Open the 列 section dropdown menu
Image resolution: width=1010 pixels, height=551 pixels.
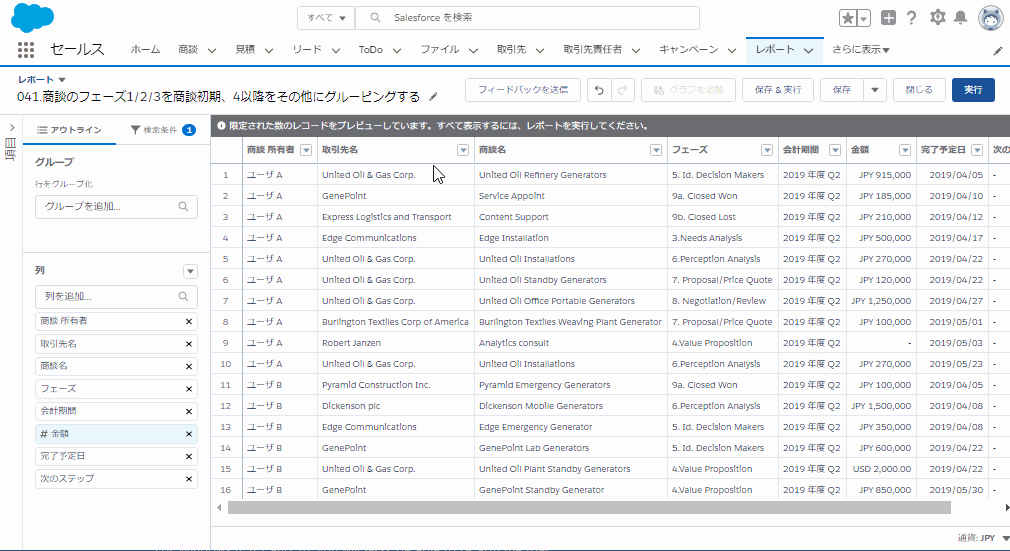tap(190, 271)
